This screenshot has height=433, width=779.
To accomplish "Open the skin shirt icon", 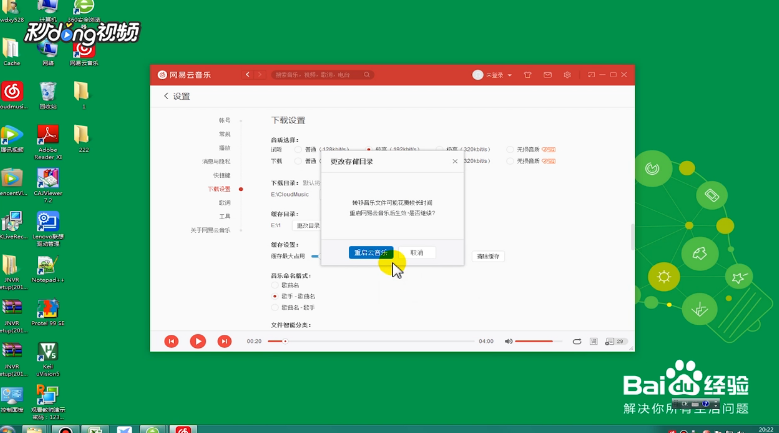I will coord(528,74).
